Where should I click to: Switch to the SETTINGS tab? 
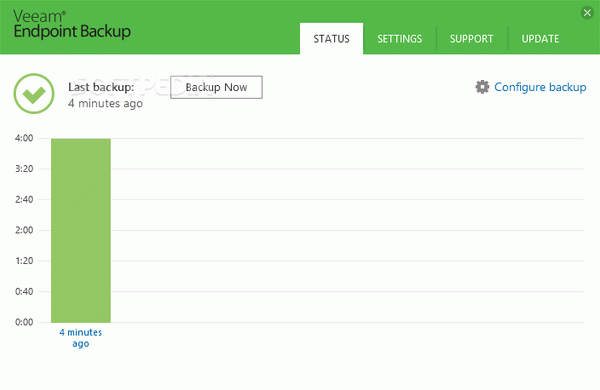tap(399, 39)
